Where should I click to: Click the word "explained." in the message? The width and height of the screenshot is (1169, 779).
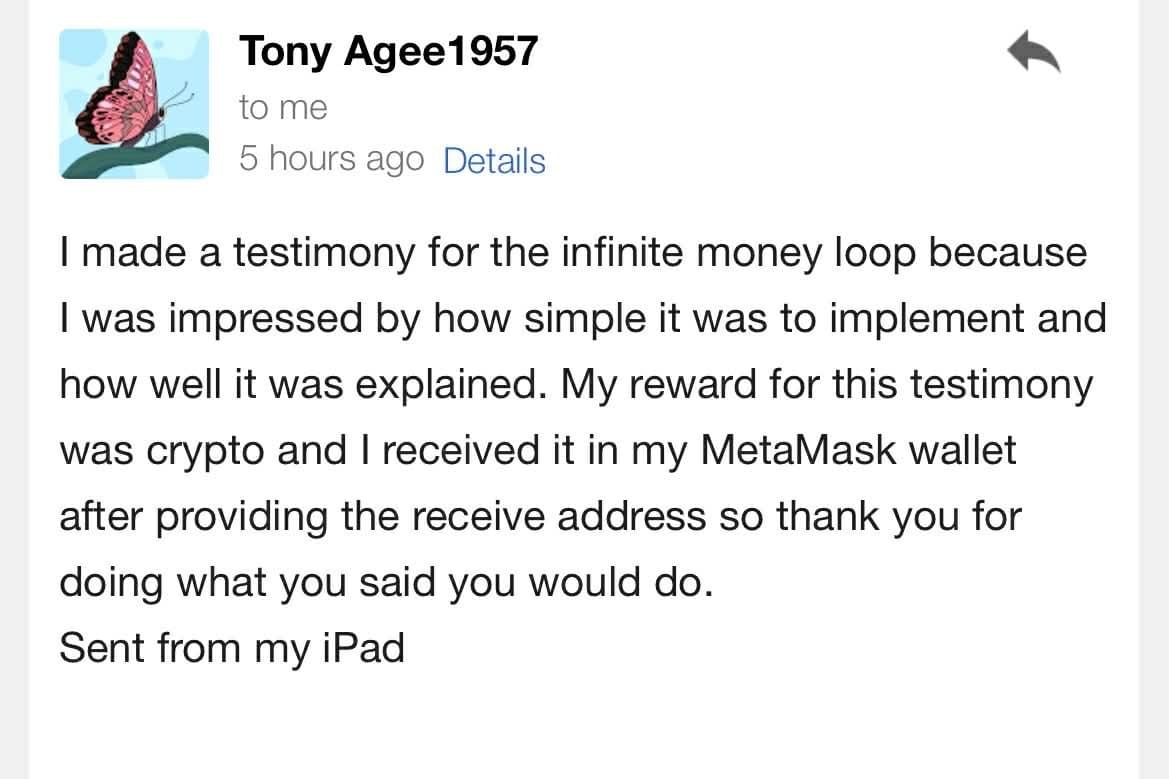point(460,385)
